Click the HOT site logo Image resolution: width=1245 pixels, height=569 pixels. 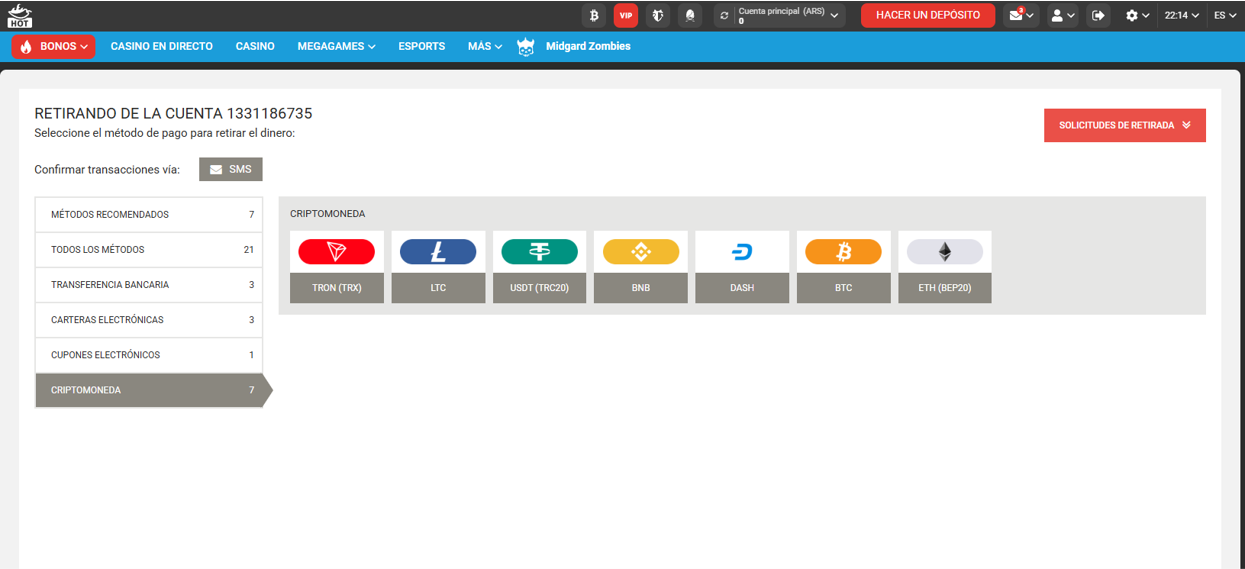[19, 15]
